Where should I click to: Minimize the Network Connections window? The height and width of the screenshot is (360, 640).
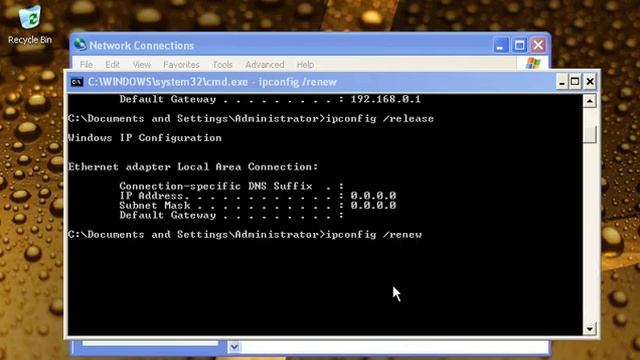501,45
